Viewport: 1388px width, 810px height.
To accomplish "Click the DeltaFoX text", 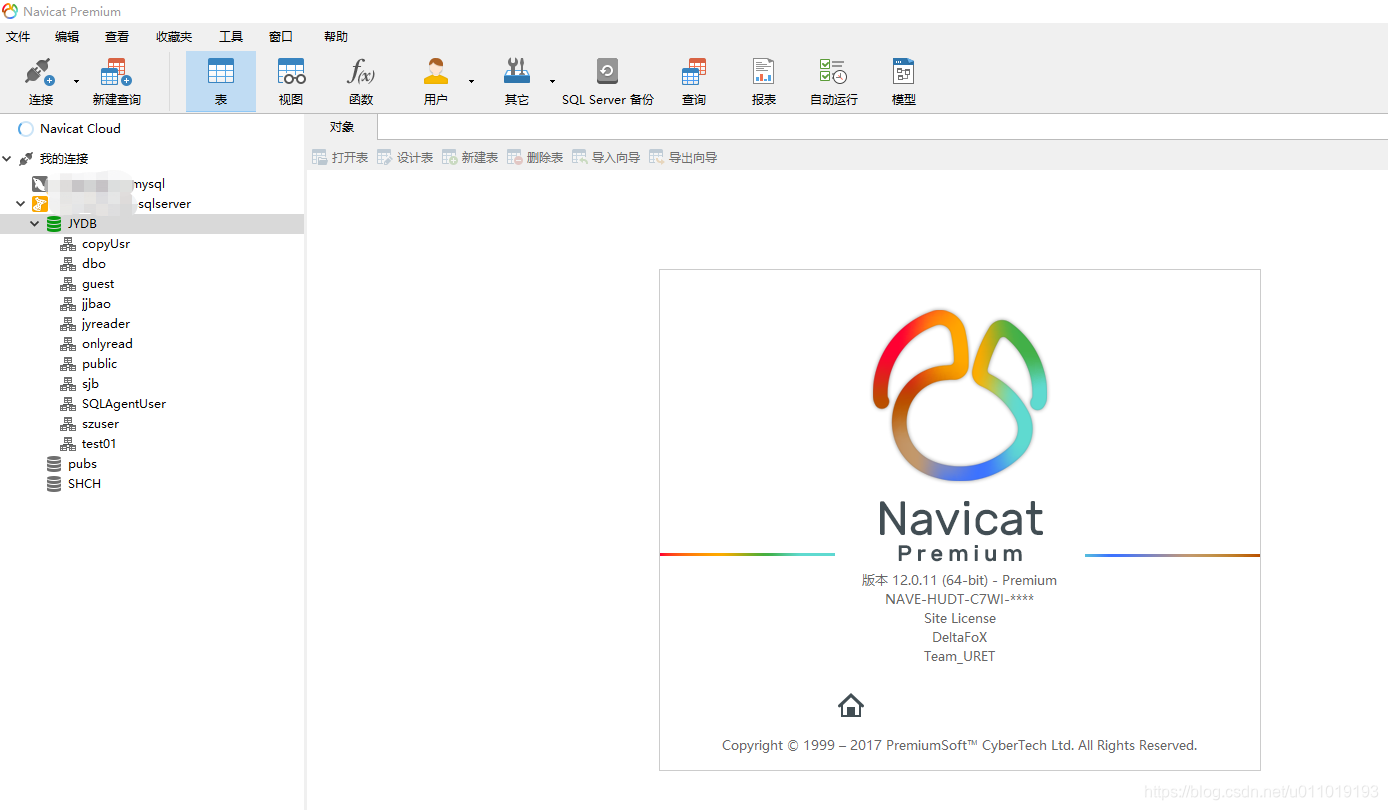I will tap(960, 637).
